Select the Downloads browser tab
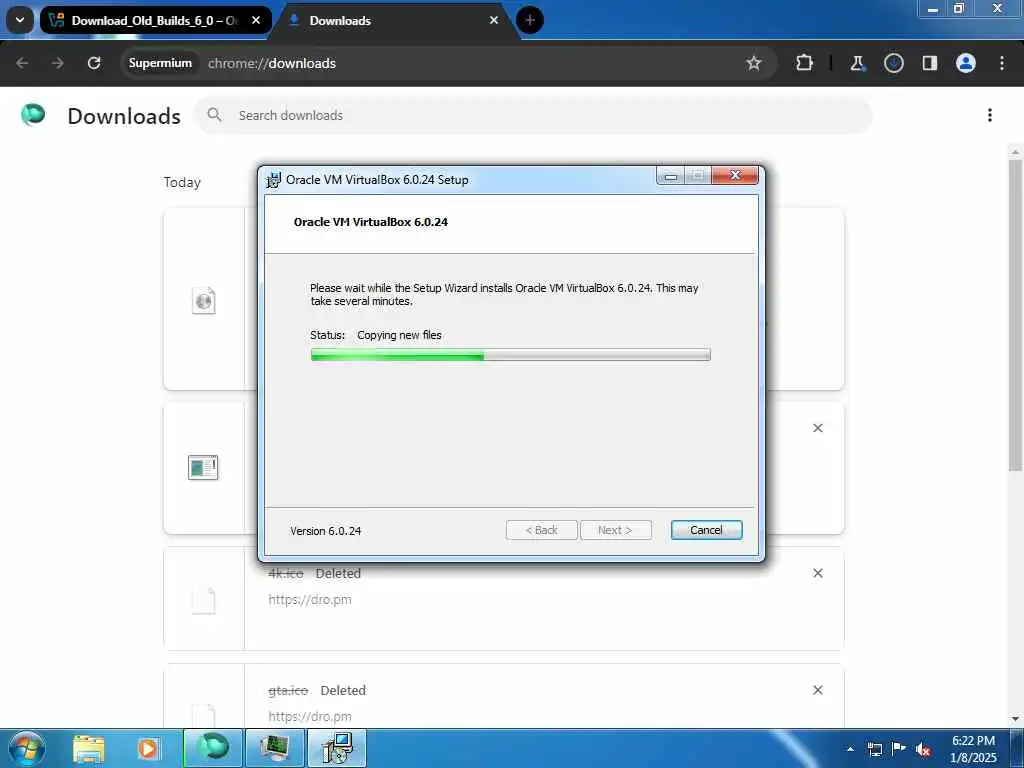 392,20
